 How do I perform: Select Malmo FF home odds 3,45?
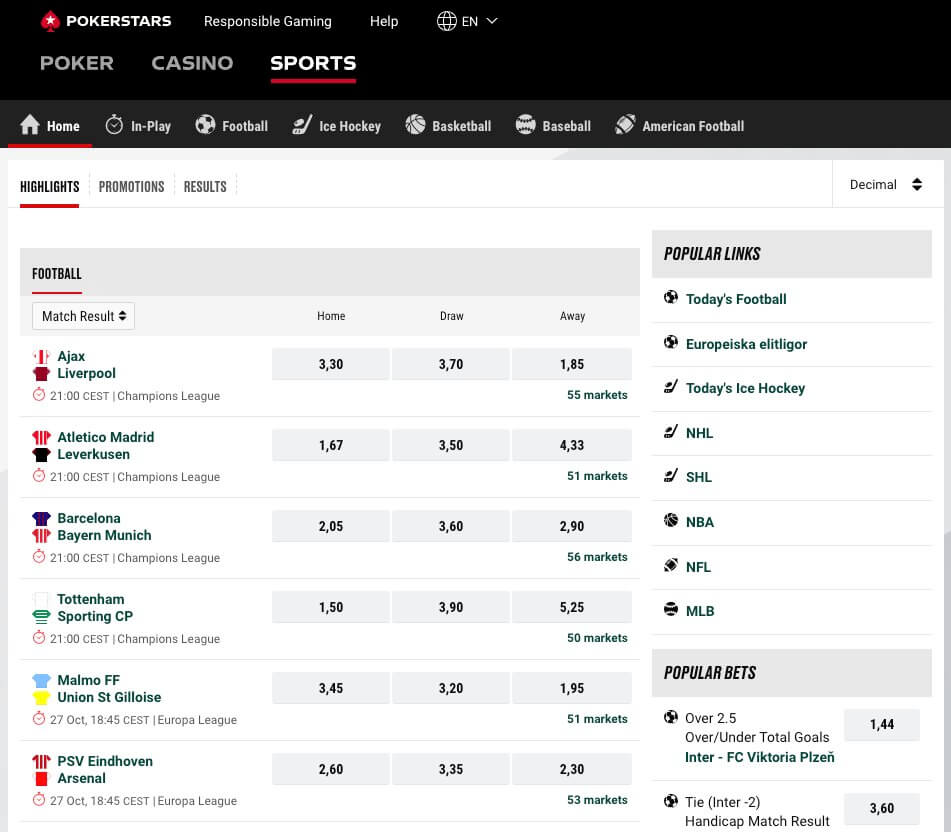(331, 688)
